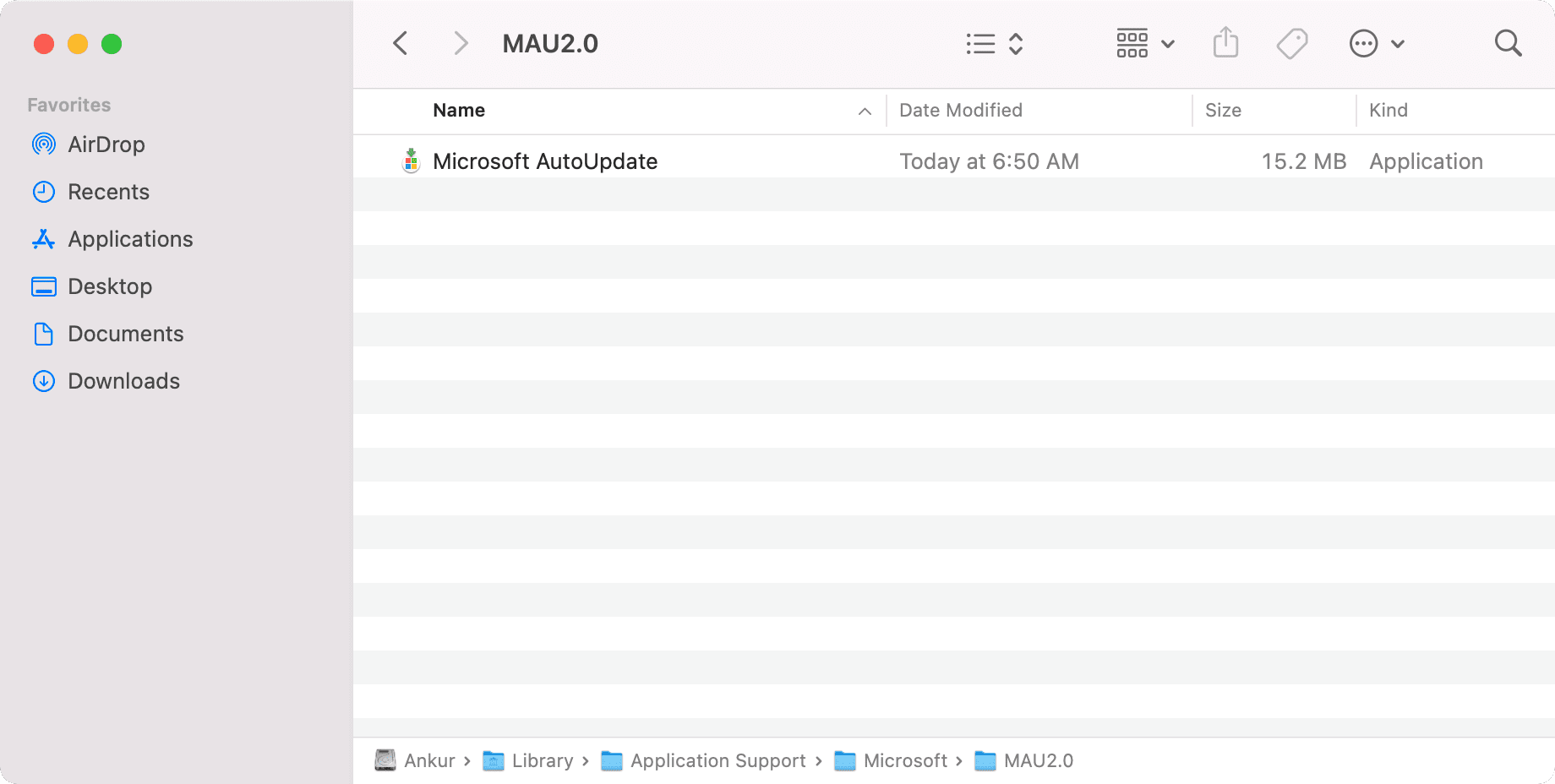Open Documents in sidebar
Image resolution: width=1555 pixels, height=784 pixels.
click(x=125, y=334)
